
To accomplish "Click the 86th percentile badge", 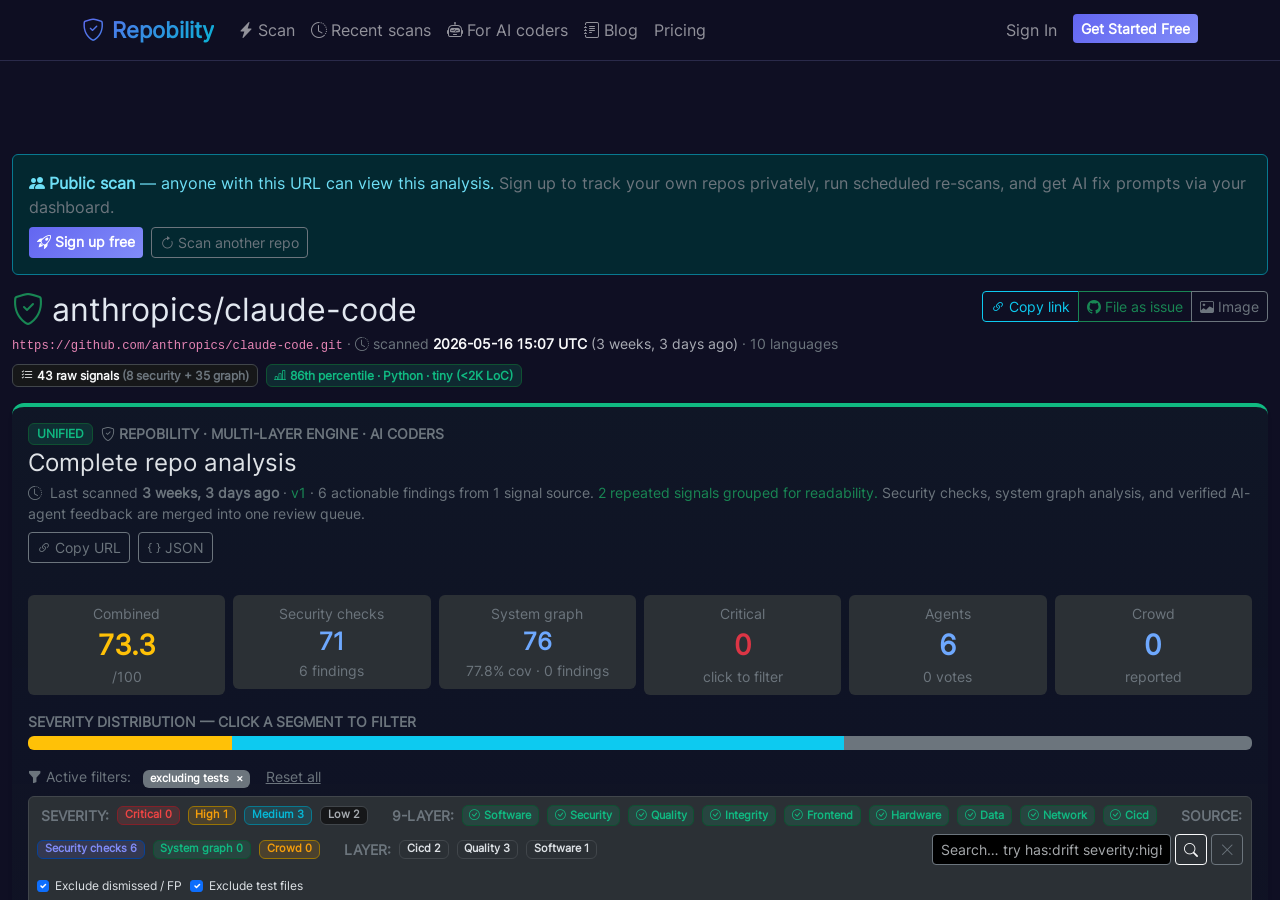I will (394, 375).
